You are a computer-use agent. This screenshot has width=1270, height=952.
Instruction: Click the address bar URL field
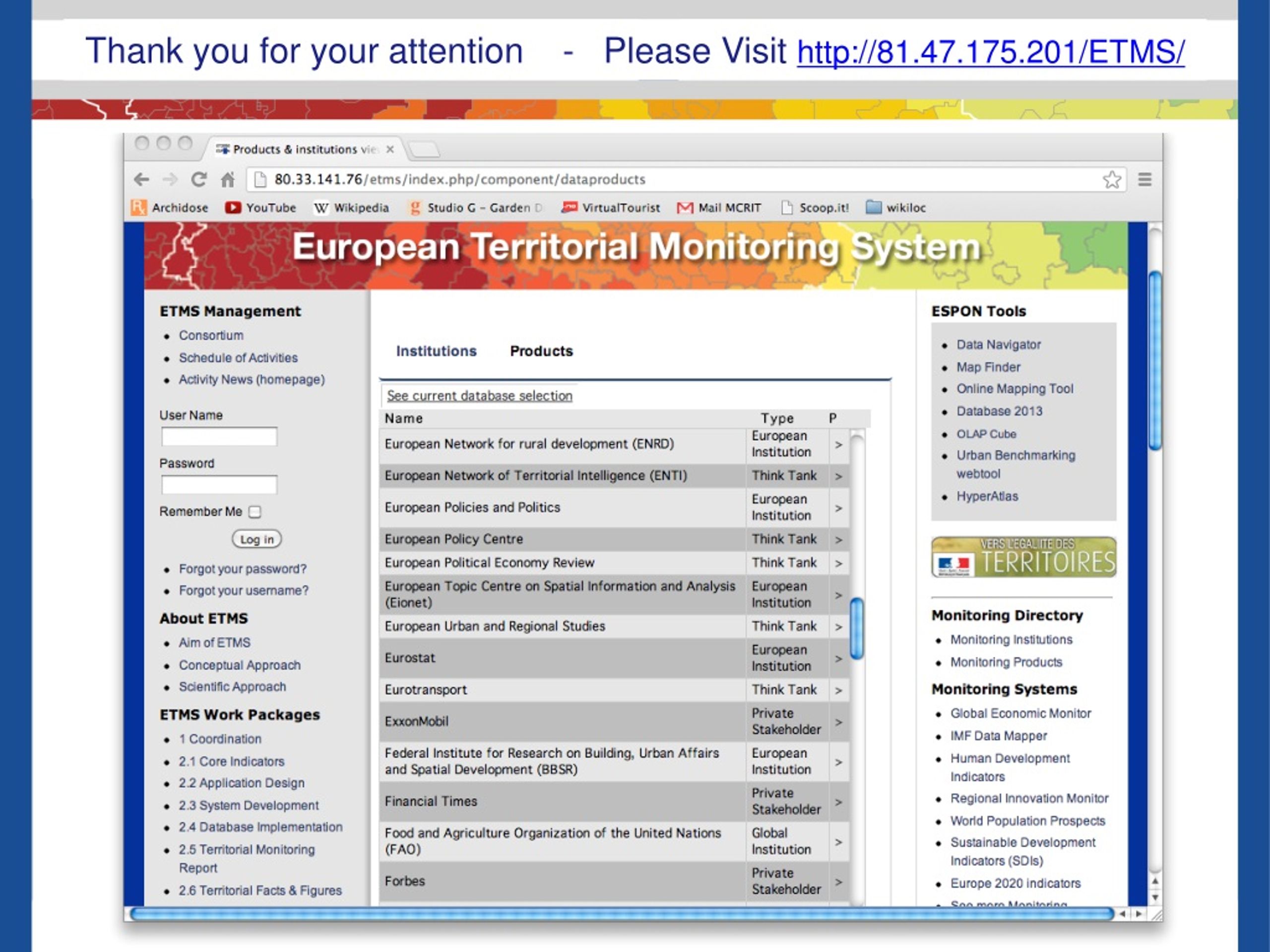tap(686, 179)
